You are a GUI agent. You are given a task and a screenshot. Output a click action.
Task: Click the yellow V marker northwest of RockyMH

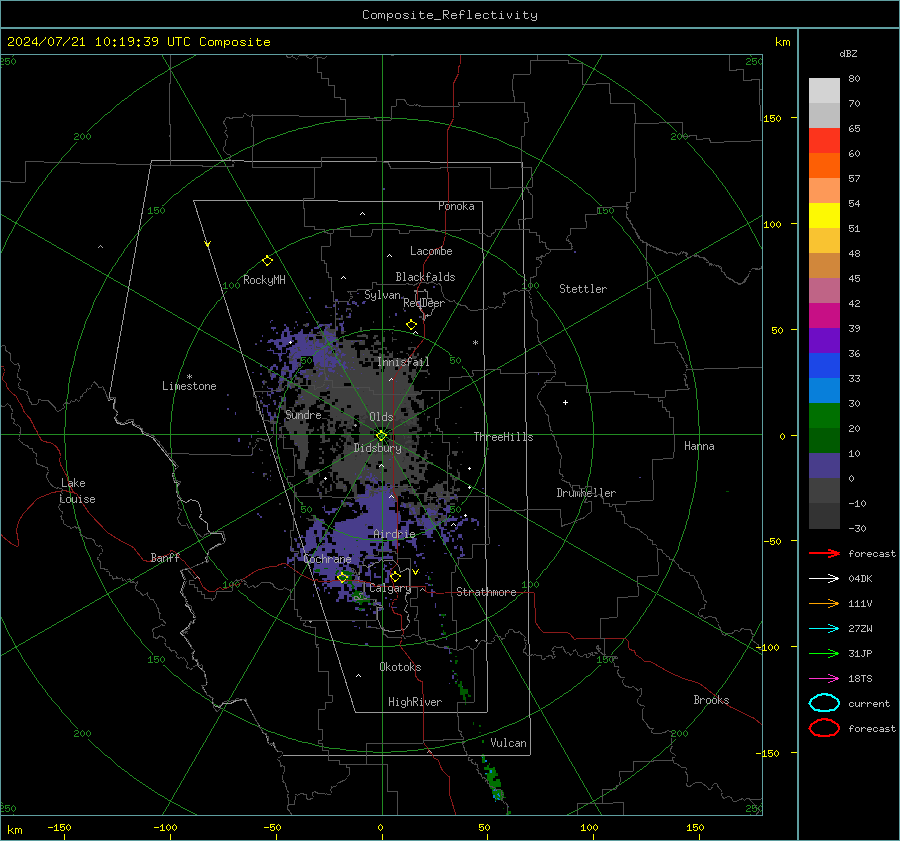click(208, 244)
